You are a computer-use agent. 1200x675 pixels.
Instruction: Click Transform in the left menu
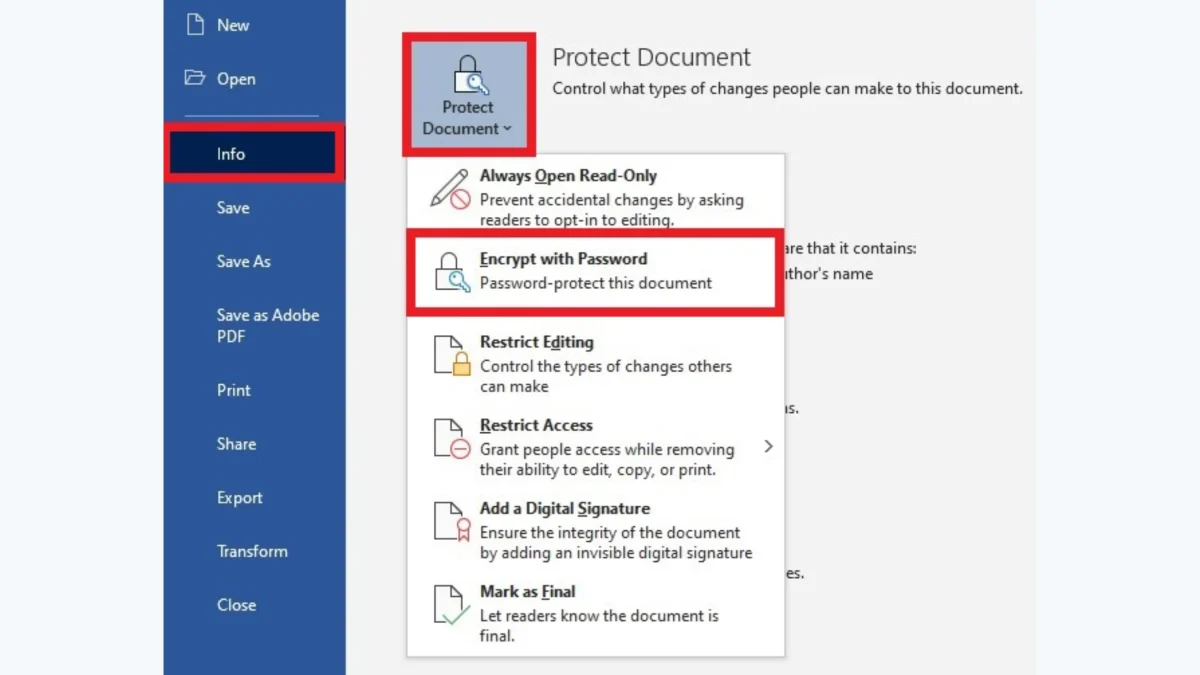[x=251, y=551]
